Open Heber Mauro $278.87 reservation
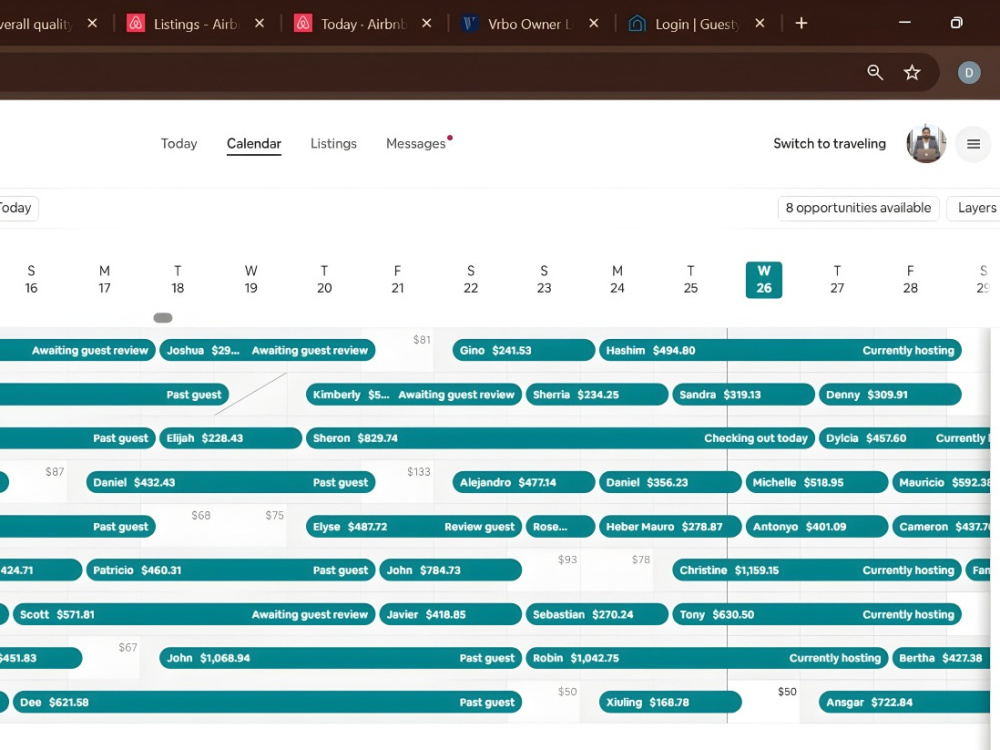Image resolution: width=1000 pixels, height=750 pixels. (670, 527)
